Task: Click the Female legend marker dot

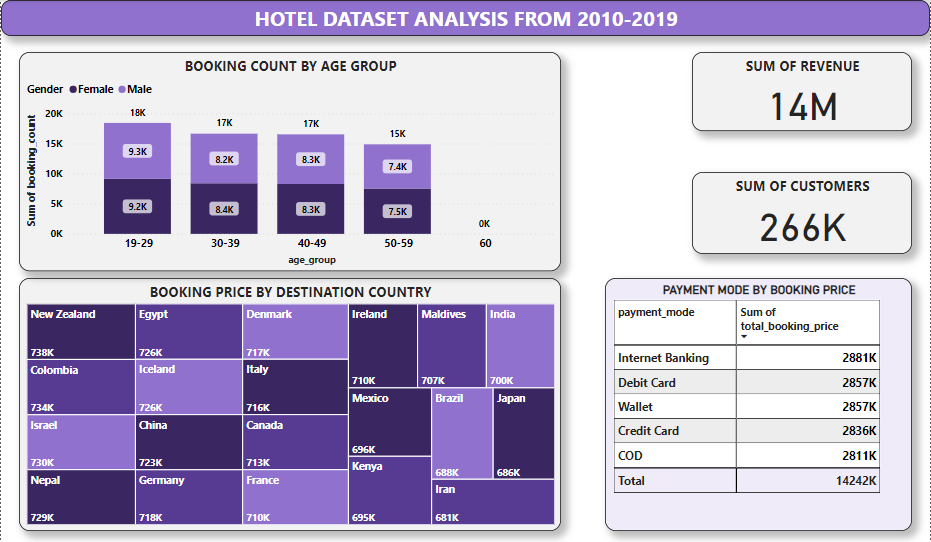Action: click(72, 90)
